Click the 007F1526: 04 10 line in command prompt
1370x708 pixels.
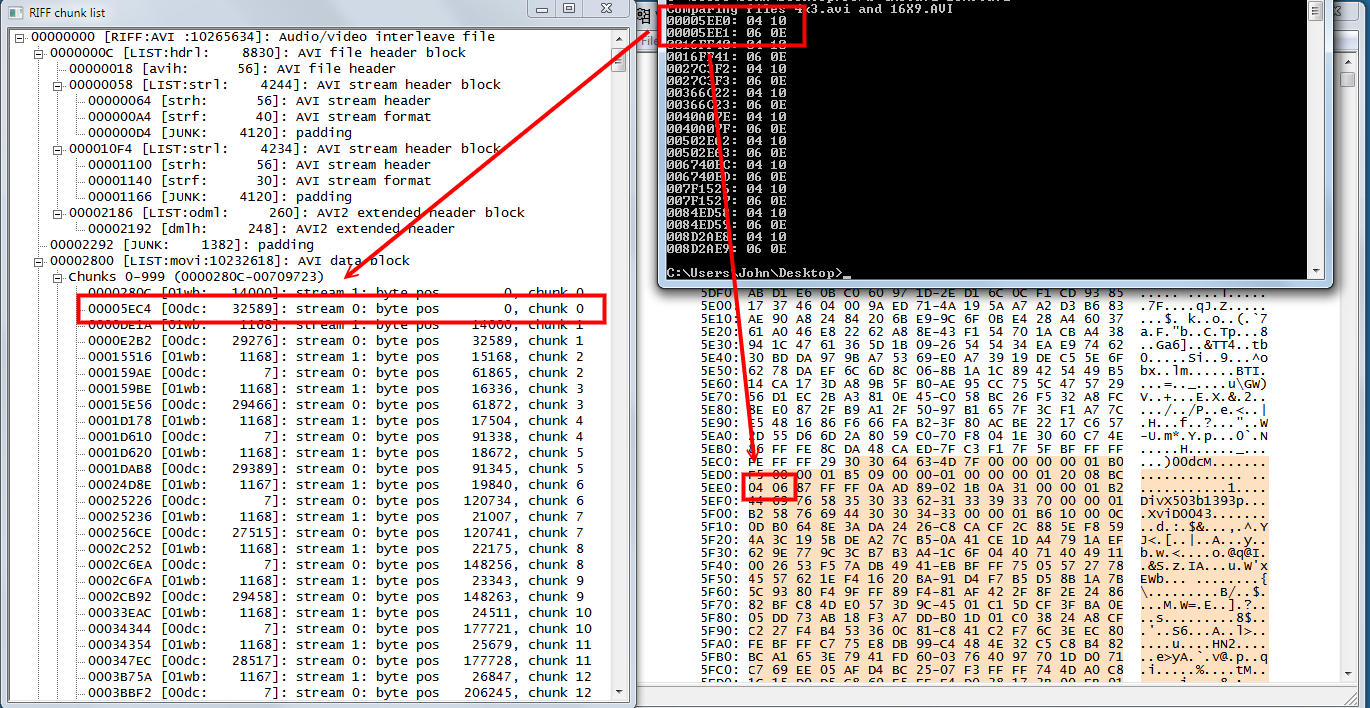tap(726, 189)
